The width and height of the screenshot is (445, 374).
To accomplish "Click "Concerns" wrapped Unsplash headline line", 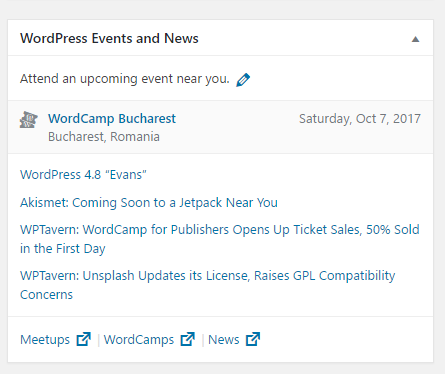I will (x=46, y=295).
